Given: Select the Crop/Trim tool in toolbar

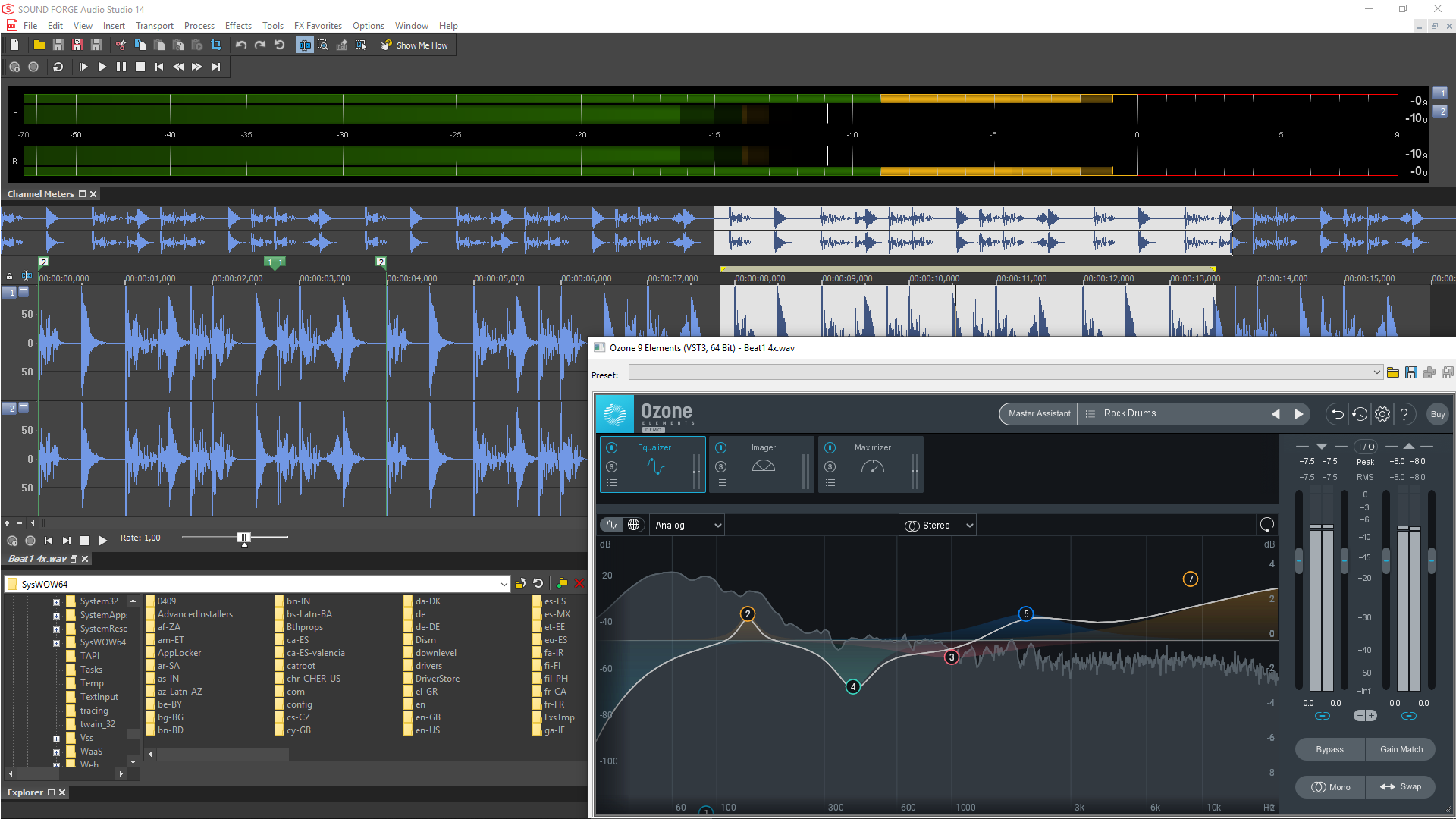Looking at the screenshot, I should 216,45.
